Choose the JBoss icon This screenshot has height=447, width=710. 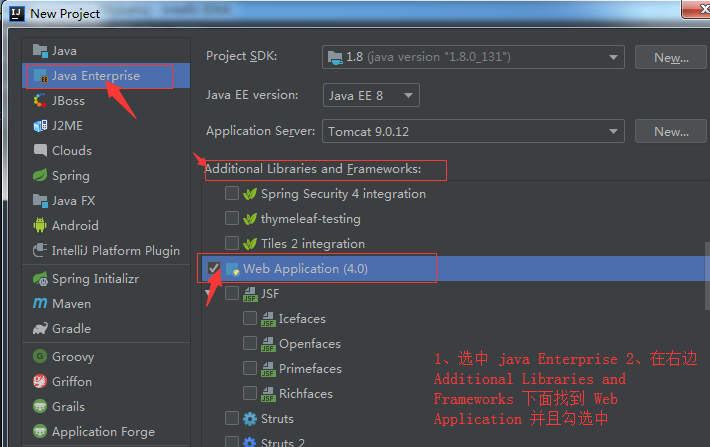40,101
